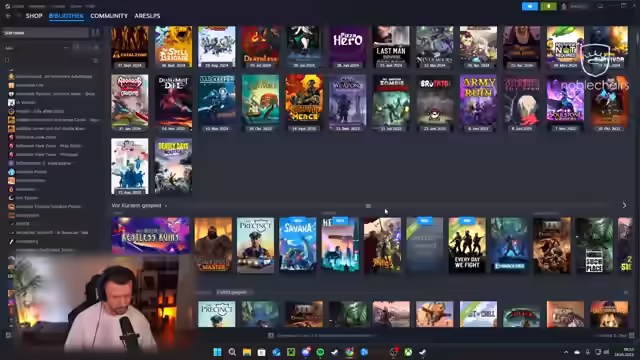Open the COMMUNITY tab

[x=109, y=16]
